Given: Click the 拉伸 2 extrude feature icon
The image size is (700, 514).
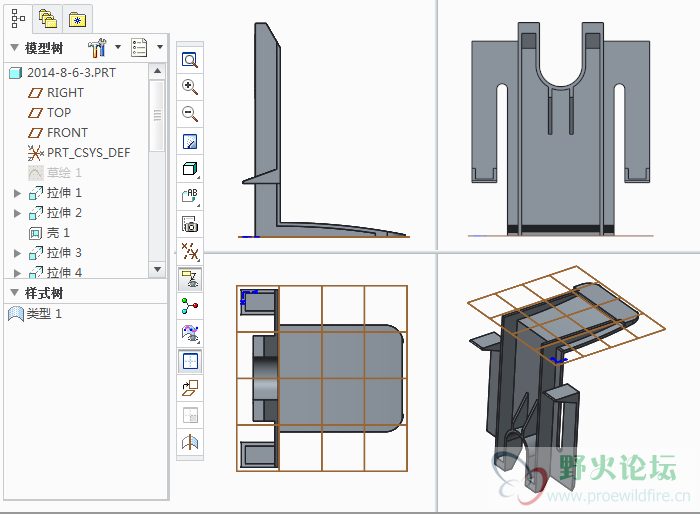Looking at the screenshot, I should point(36,213).
